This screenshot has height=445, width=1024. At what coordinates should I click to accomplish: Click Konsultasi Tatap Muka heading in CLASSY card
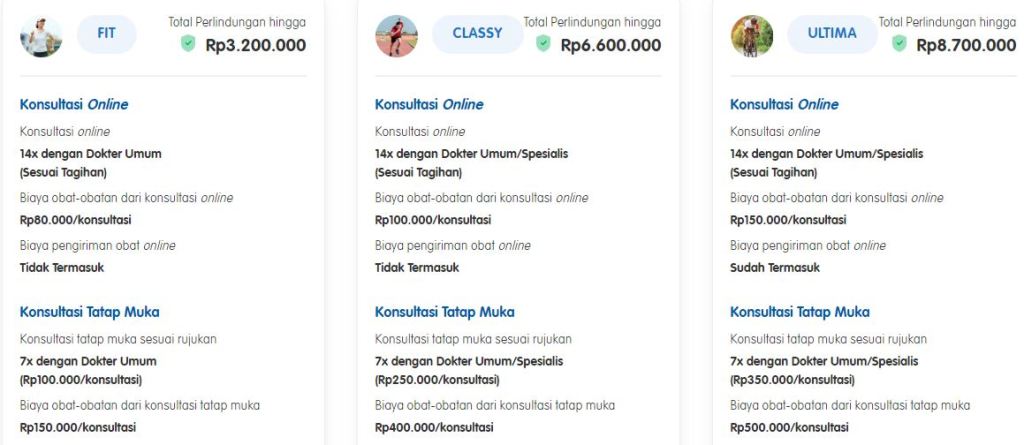(x=444, y=312)
